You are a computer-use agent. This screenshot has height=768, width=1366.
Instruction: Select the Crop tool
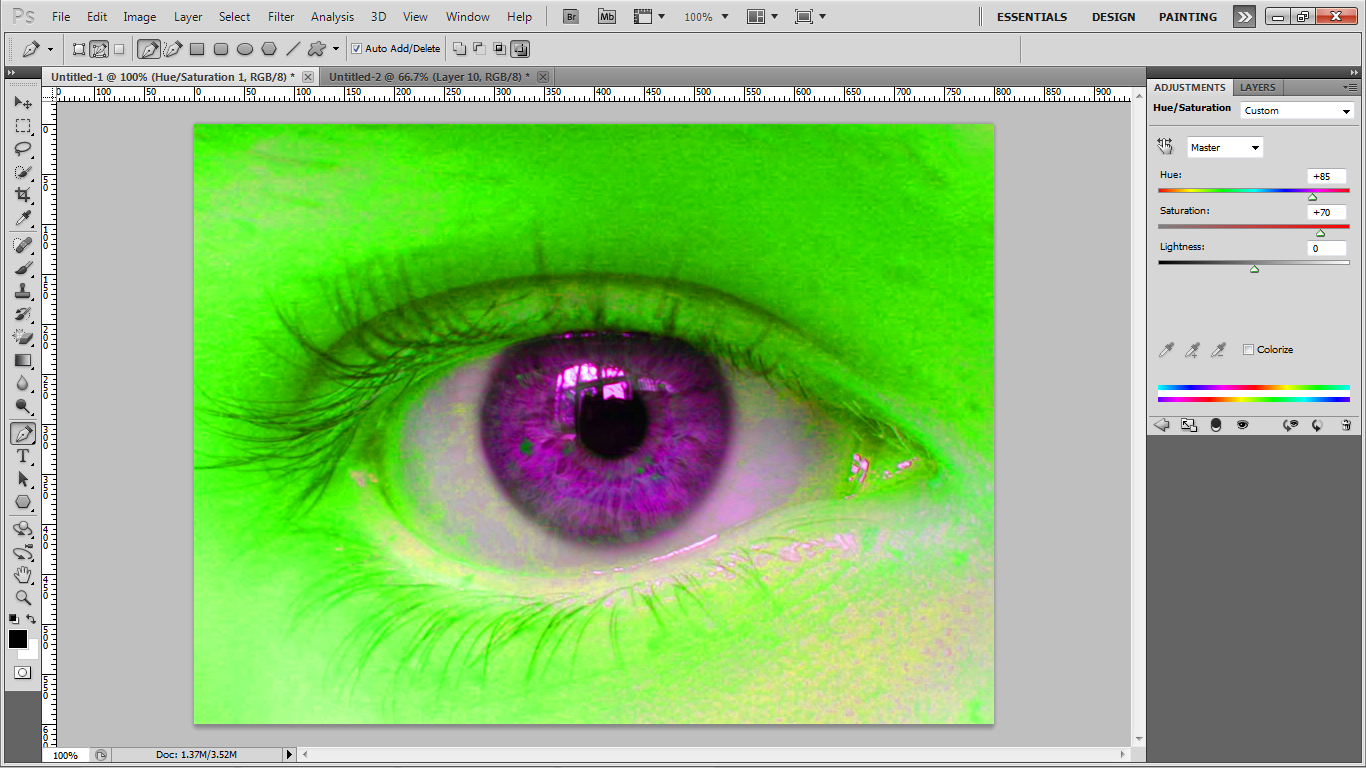(x=22, y=195)
